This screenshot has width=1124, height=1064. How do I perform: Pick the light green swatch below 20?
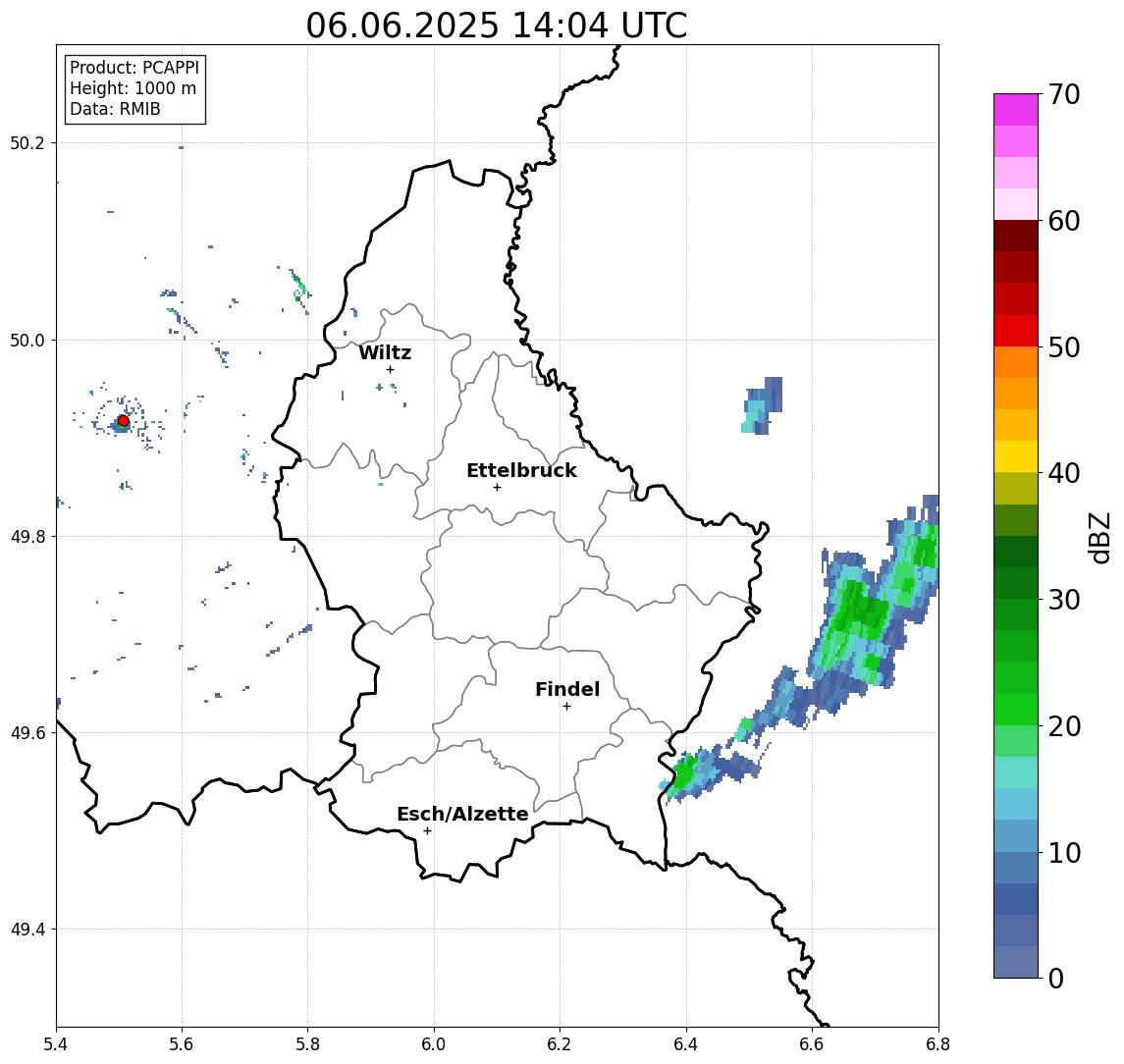[x=1016, y=741]
